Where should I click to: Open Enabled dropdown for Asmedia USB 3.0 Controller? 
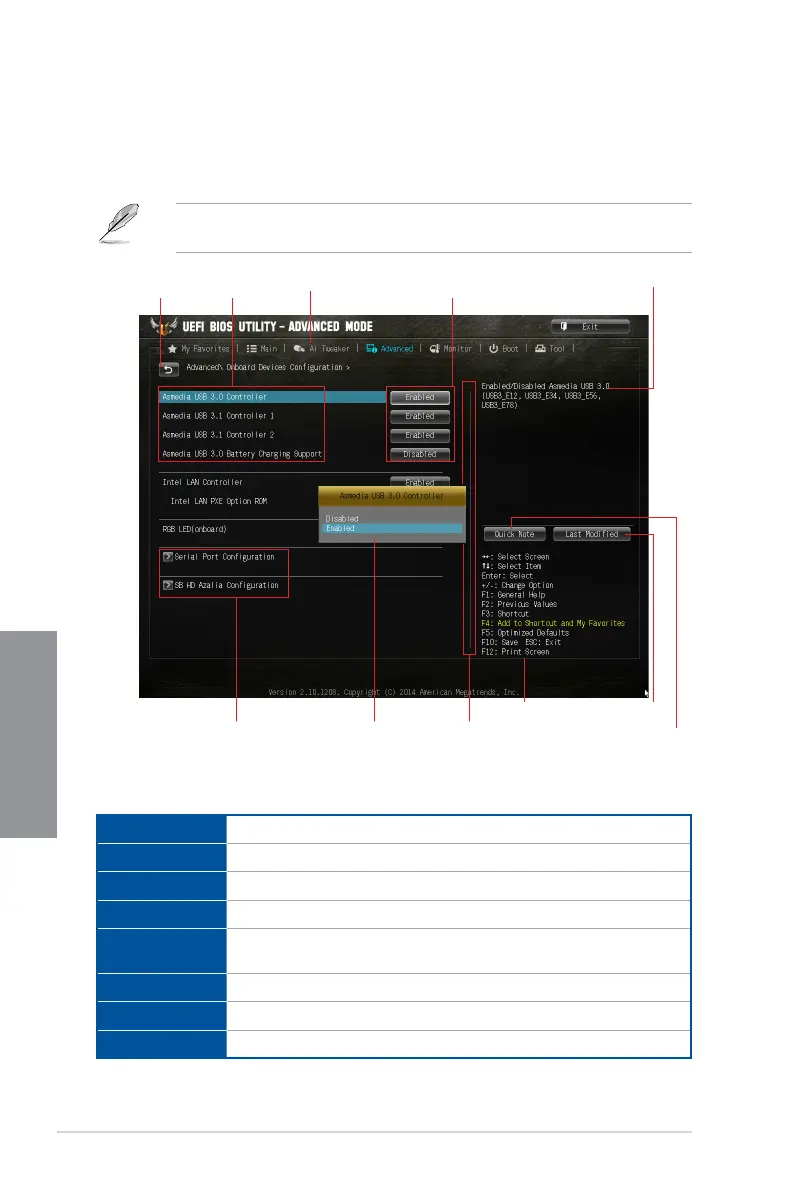420,397
